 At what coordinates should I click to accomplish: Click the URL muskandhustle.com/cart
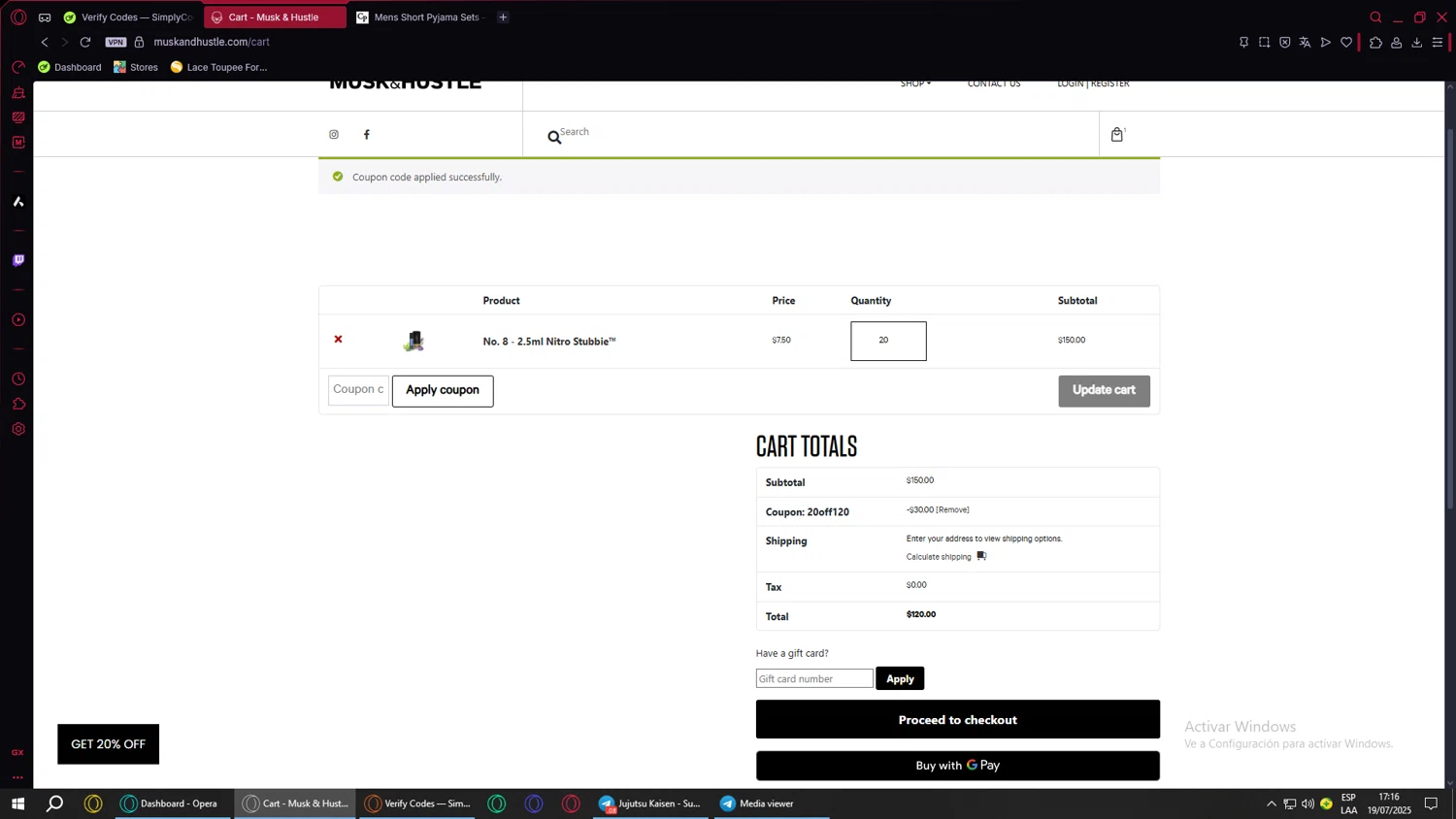pos(212,42)
